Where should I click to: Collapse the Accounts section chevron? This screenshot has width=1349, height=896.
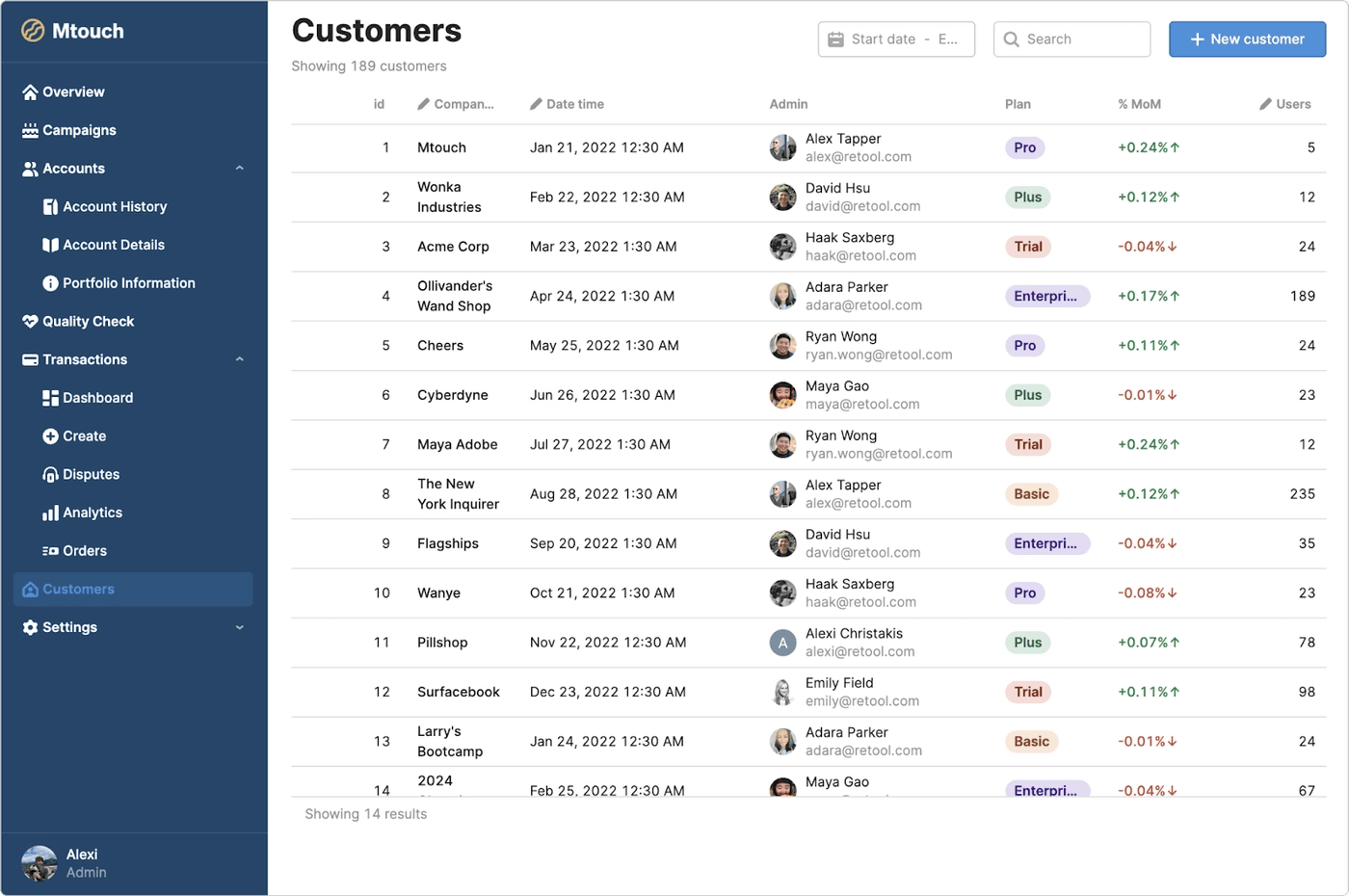(x=240, y=168)
